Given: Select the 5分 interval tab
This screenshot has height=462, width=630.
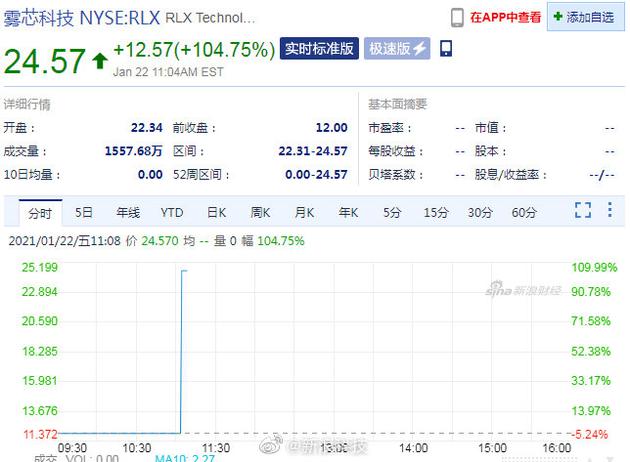Looking at the screenshot, I should pos(392,213).
